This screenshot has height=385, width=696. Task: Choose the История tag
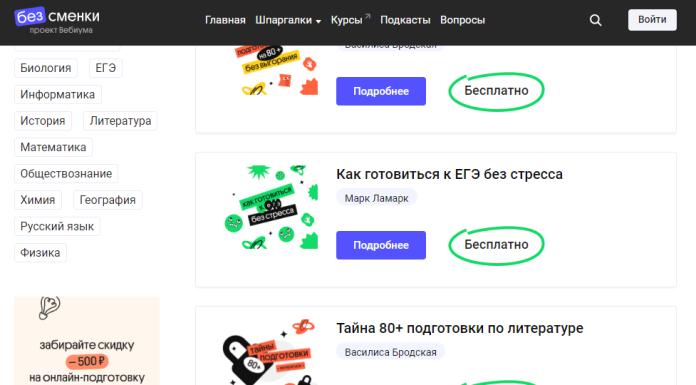pos(43,121)
